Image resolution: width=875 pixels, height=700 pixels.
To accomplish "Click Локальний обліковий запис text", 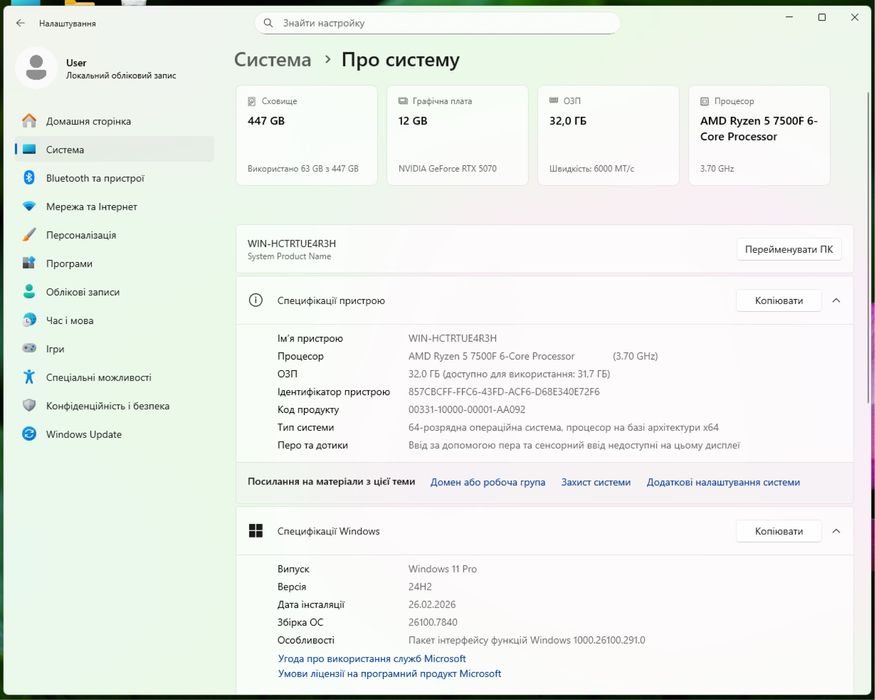I will pos(121,75).
